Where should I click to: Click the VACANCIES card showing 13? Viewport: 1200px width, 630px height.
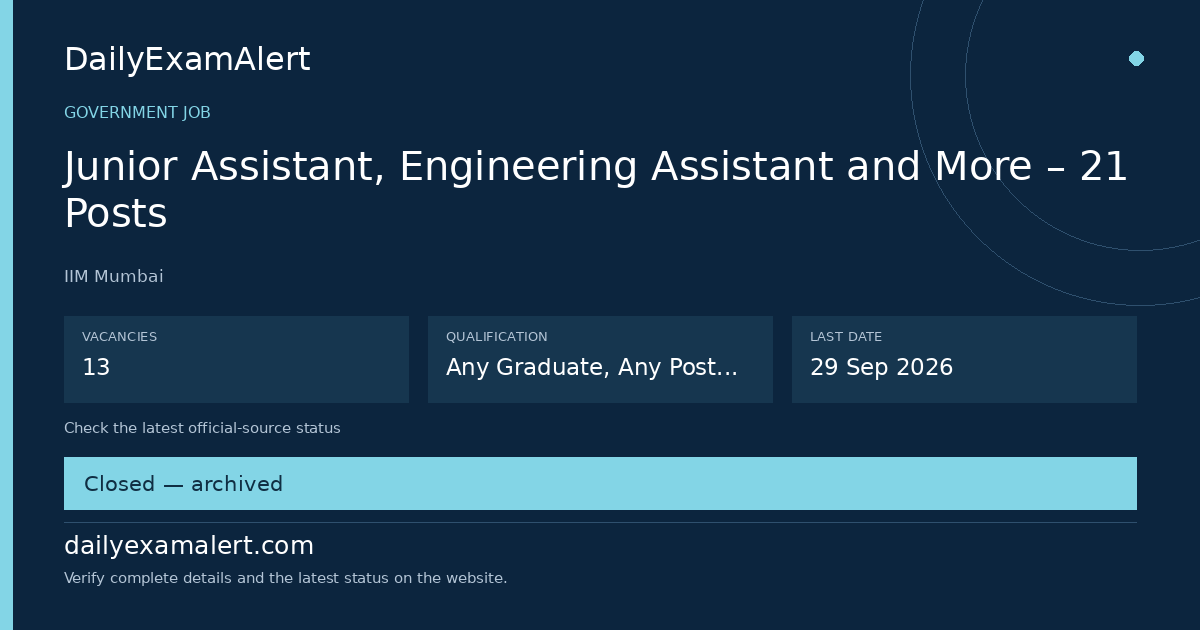click(x=236, y=359)
